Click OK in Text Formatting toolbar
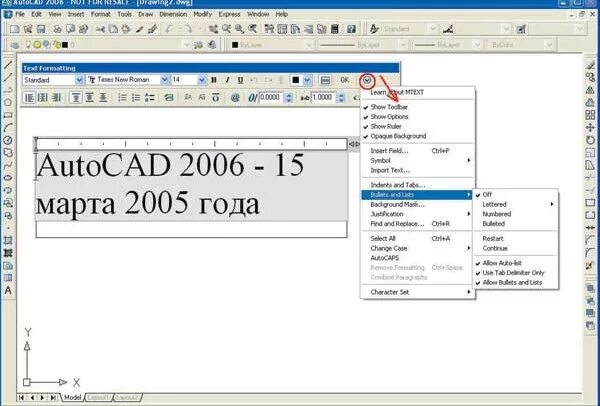 [344, 80]
